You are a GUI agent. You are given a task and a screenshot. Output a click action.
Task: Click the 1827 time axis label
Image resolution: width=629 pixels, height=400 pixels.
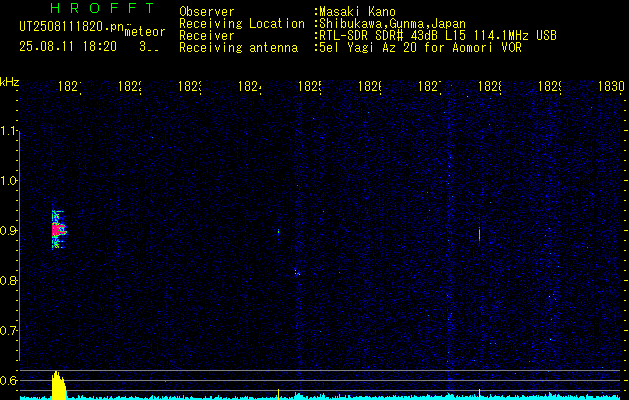pos(430,86)
